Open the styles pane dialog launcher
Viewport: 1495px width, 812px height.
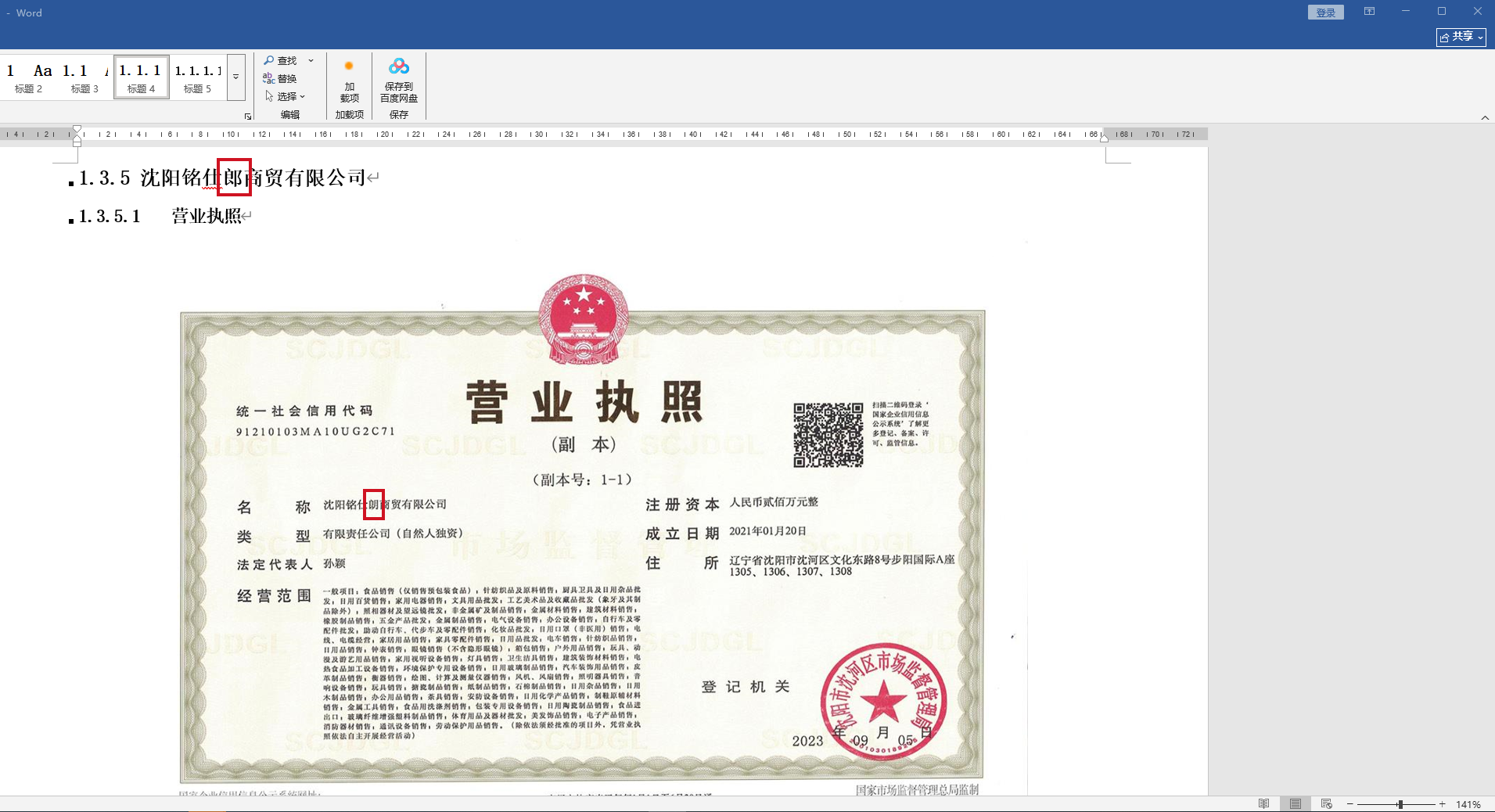coord(248,117)
